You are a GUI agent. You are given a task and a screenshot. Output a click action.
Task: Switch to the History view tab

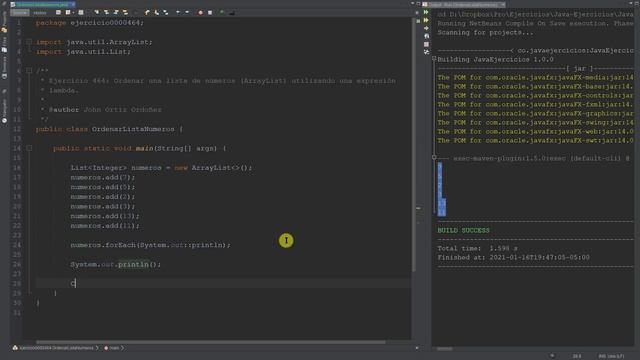(x=40, y=13)
